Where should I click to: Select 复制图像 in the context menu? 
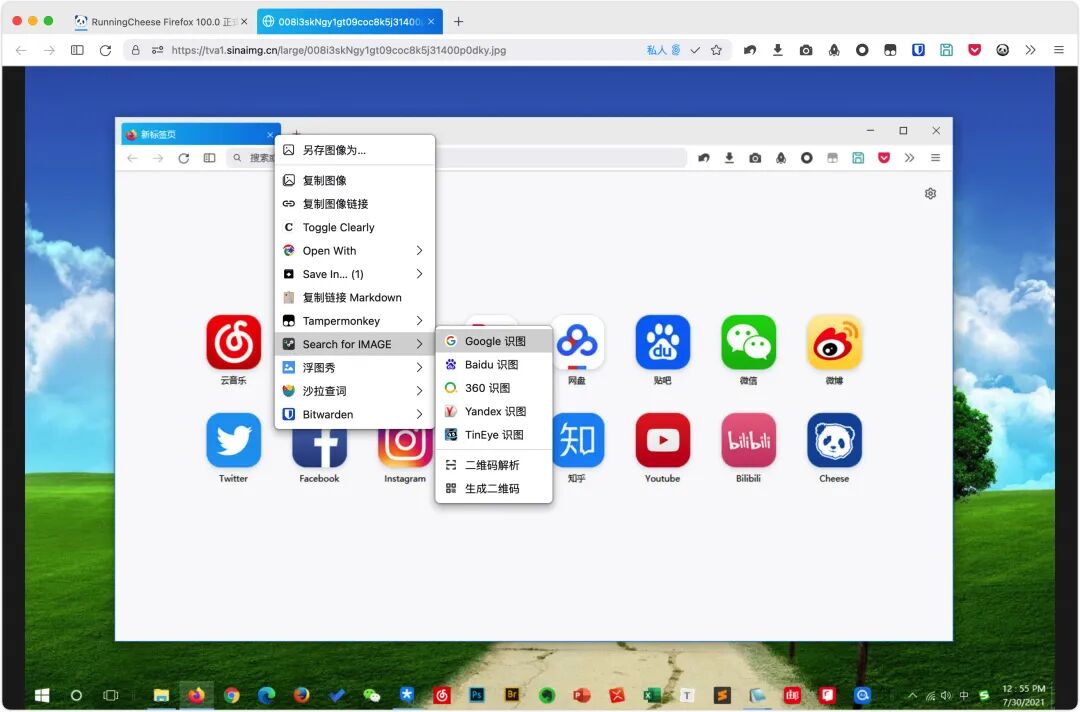click(x=355, y=180)
